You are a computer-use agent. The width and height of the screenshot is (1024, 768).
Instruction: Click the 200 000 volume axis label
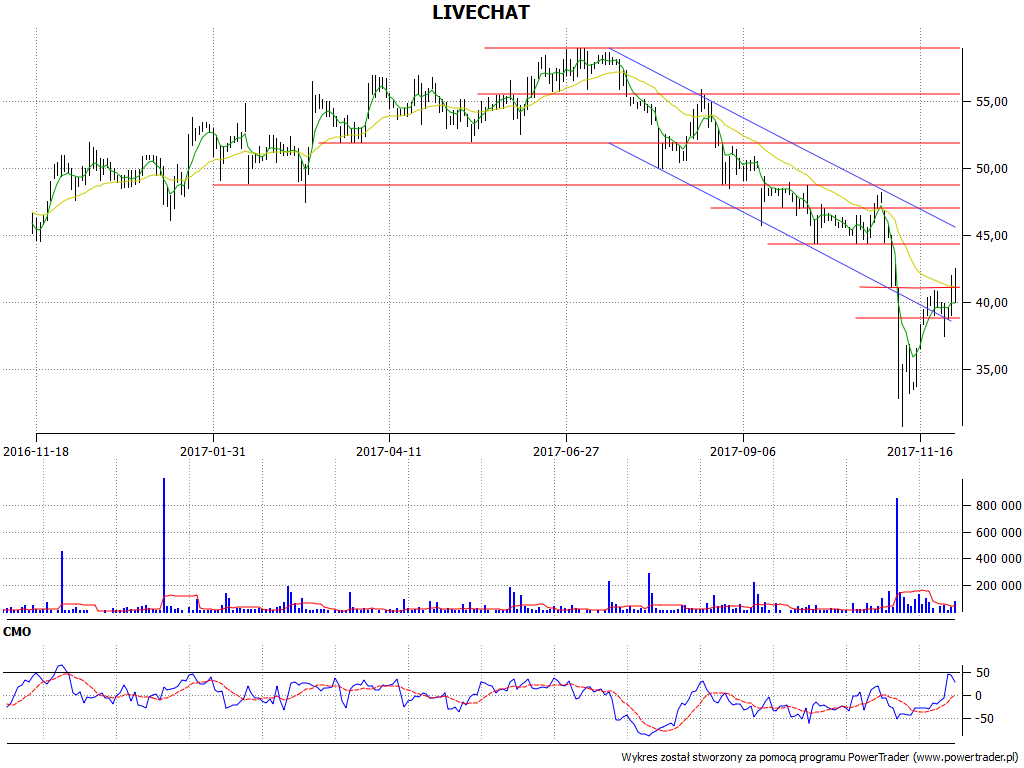point(999,586)
